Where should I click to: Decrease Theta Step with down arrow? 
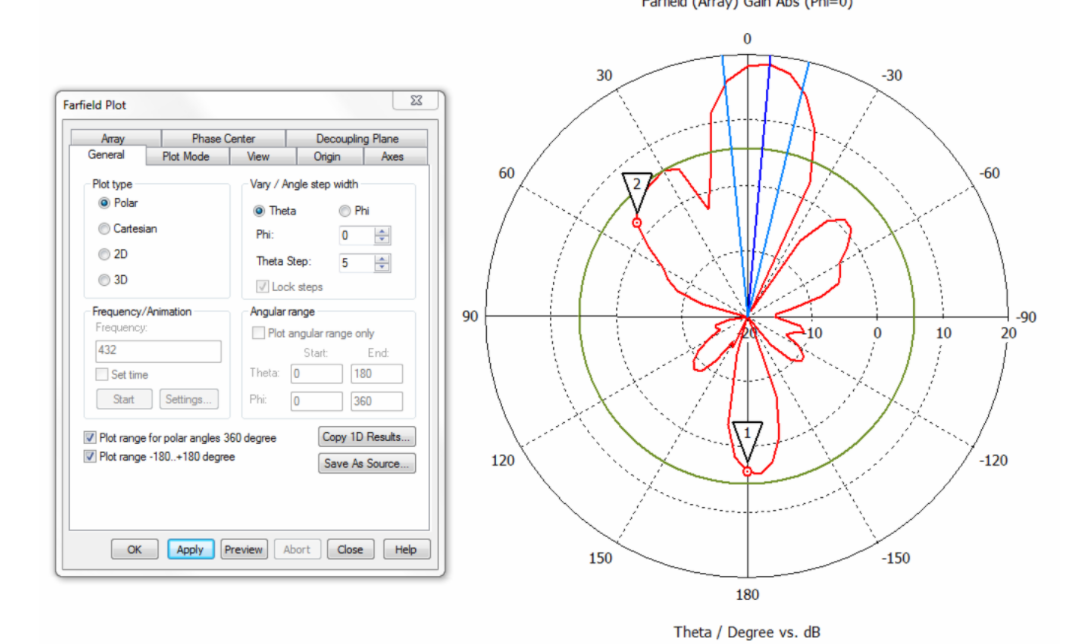[383, 267]
